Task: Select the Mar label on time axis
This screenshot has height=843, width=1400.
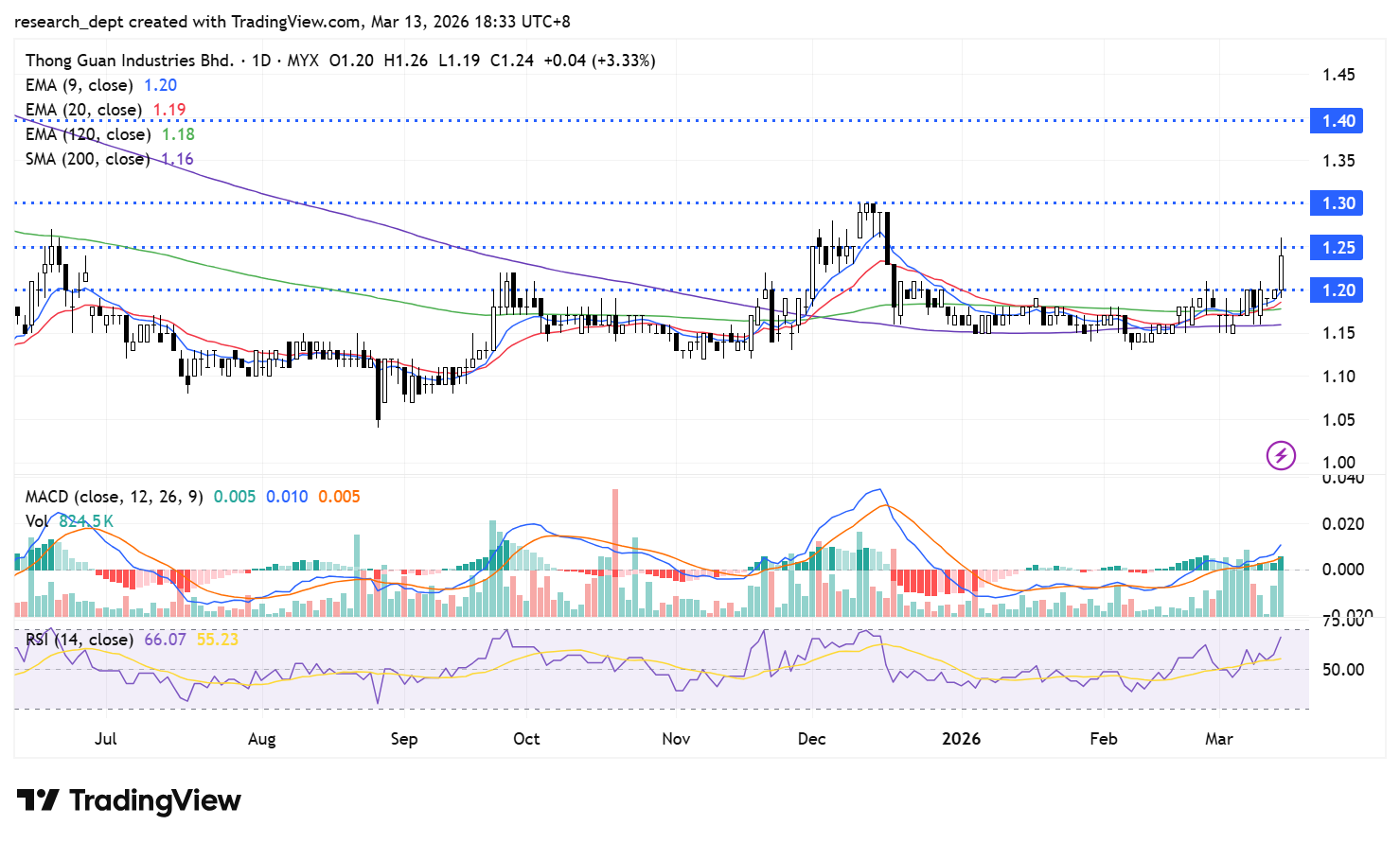Action: (x=1219, y=739)
